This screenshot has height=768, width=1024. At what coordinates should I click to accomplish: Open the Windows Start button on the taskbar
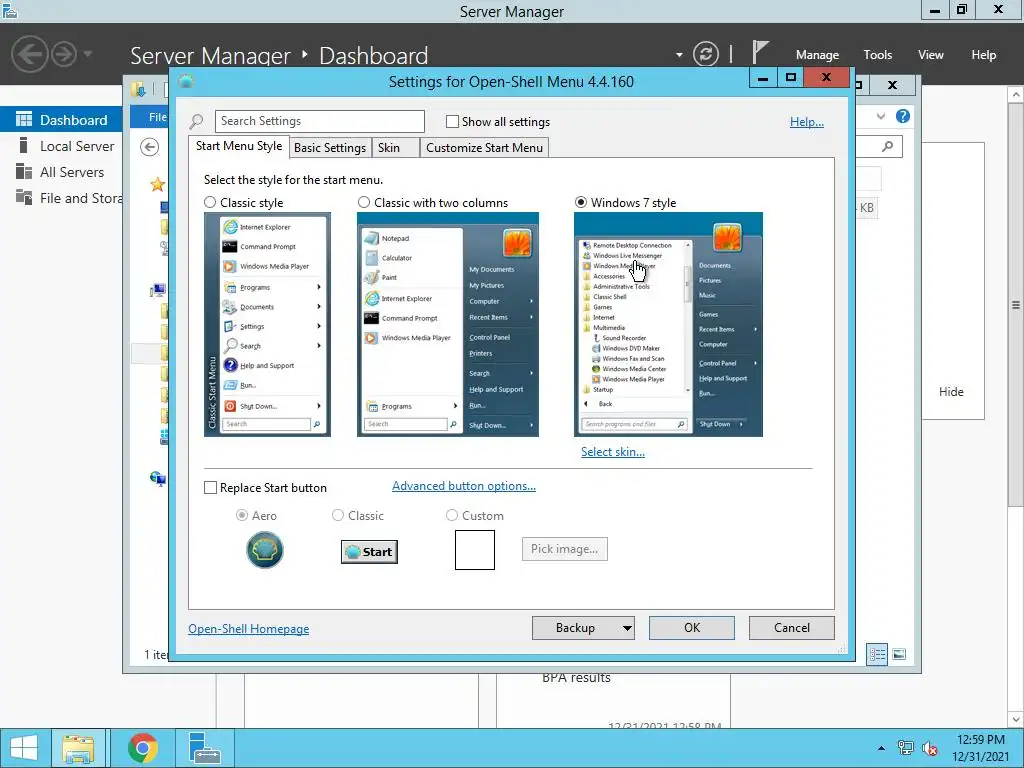(x=24, y=748)
